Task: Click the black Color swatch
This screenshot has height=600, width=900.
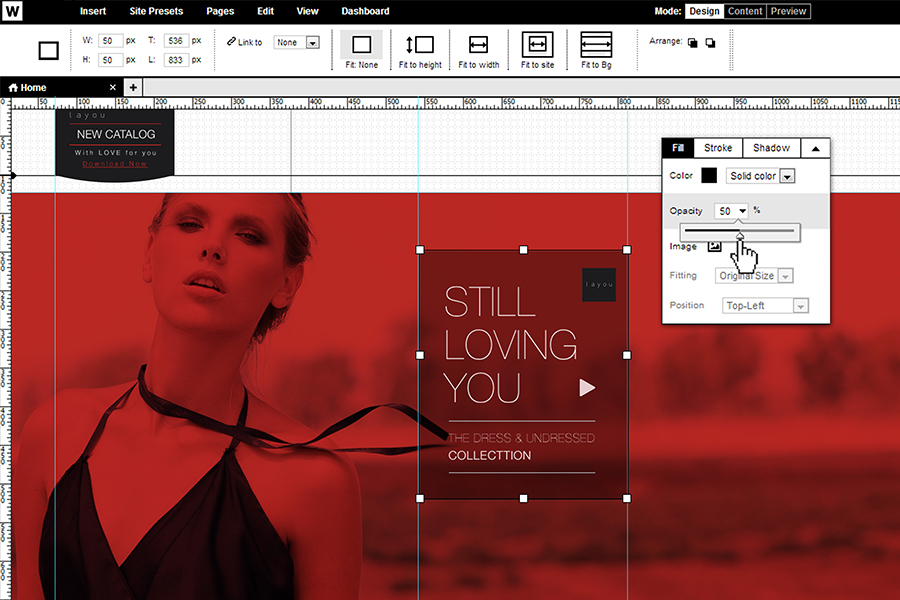Action: pyautogui.click(x=709, y=176)
